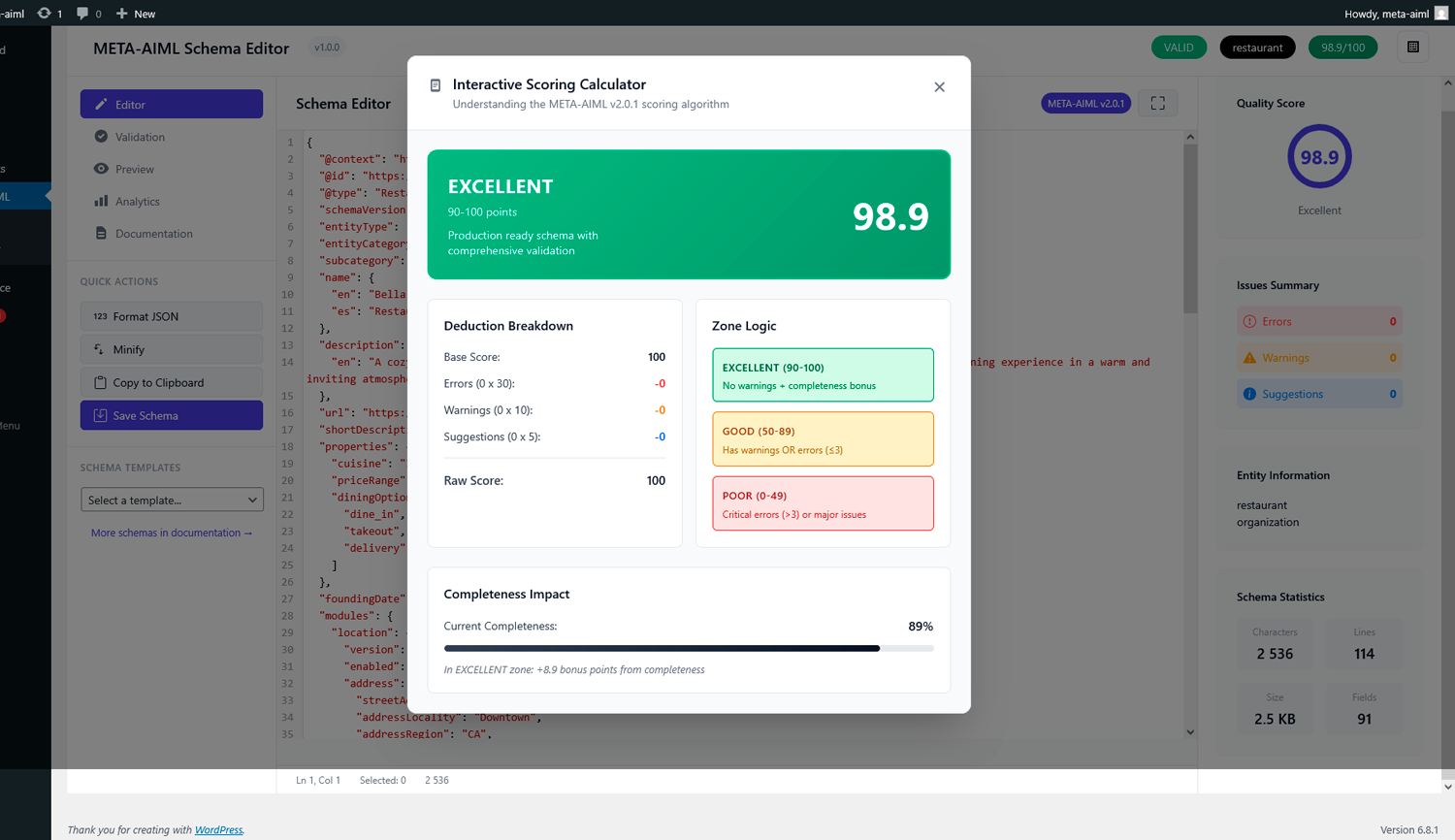This screenshot has height=840, width=1455.
Task: Click the clipboard icon on Copy button
Action: [100, 382]
